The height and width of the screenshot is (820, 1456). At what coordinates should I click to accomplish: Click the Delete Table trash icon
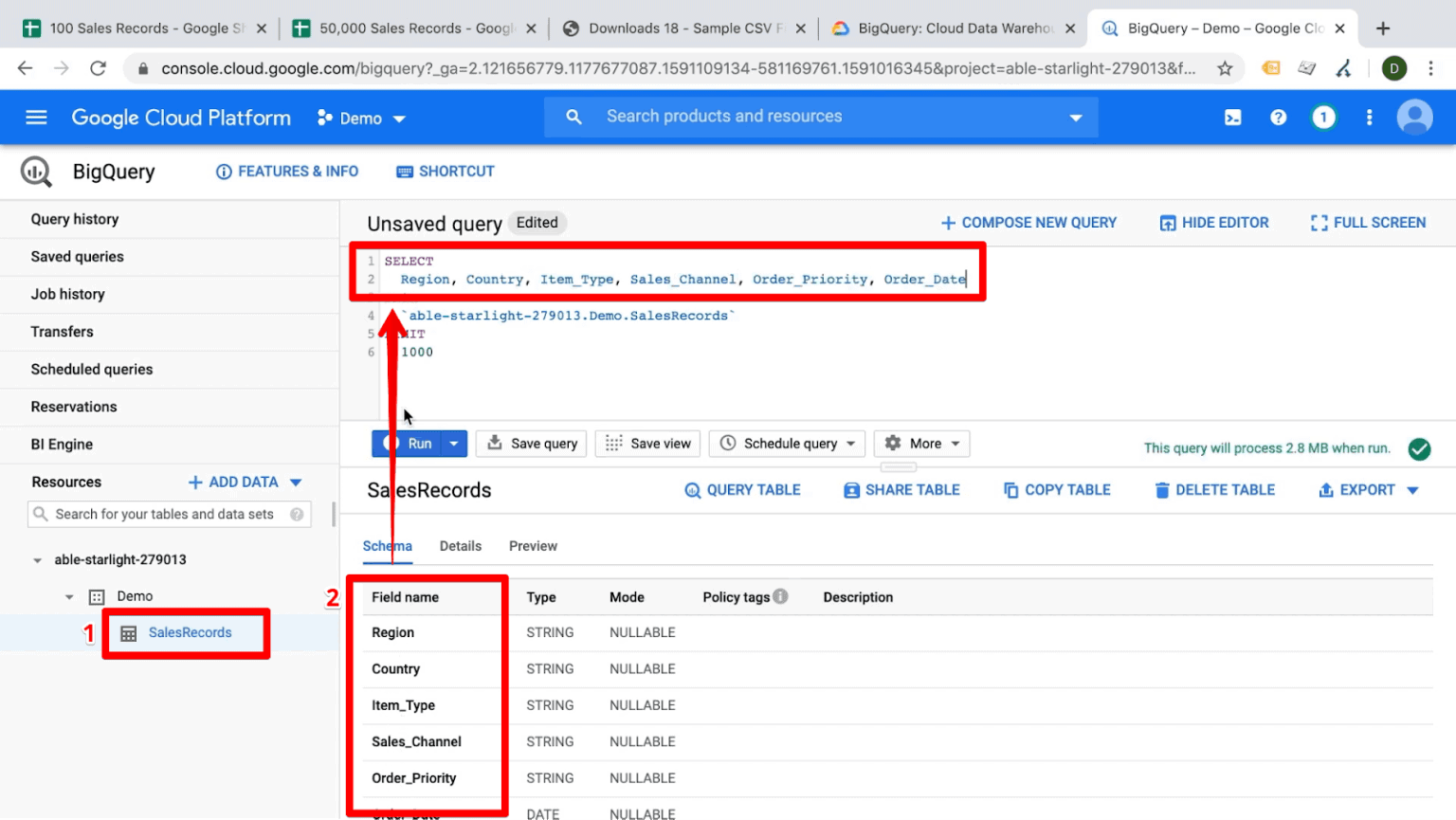(1164, 490)
